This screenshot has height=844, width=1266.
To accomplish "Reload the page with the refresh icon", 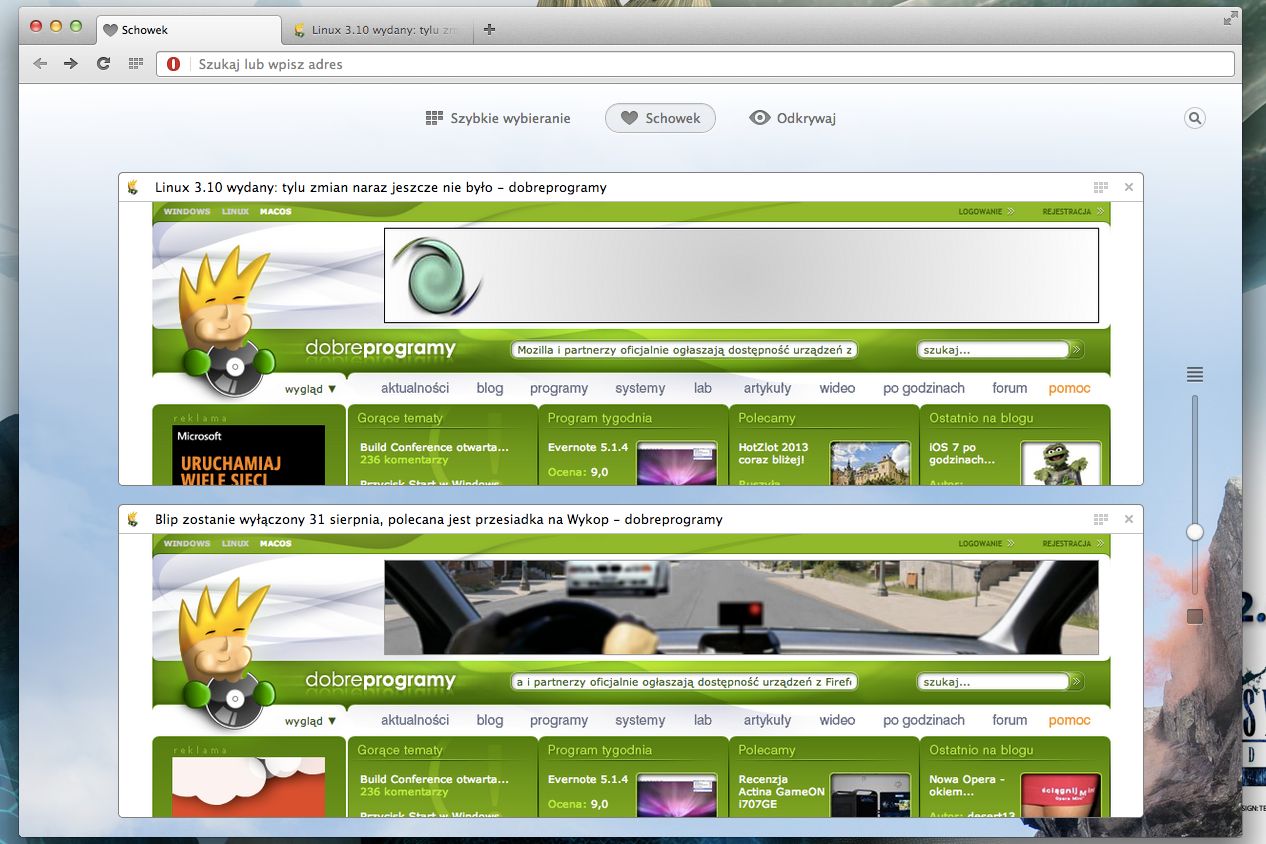I will tap(103, 64).
